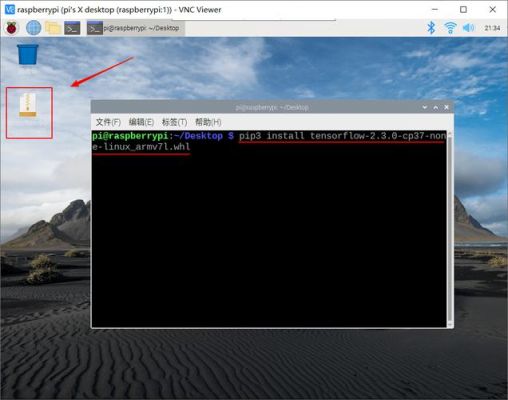508x400 pixels.
Task: Click the clock showing 21:34
Action: (x=492, y=28)
